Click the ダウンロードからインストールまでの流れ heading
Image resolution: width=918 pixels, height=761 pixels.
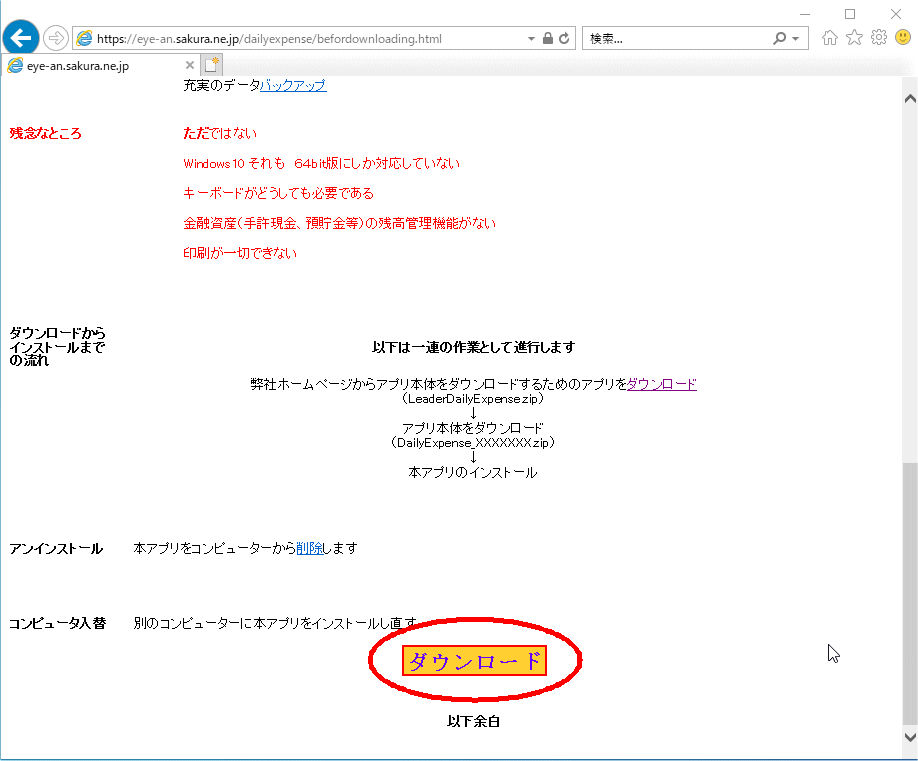coord(57,347)
